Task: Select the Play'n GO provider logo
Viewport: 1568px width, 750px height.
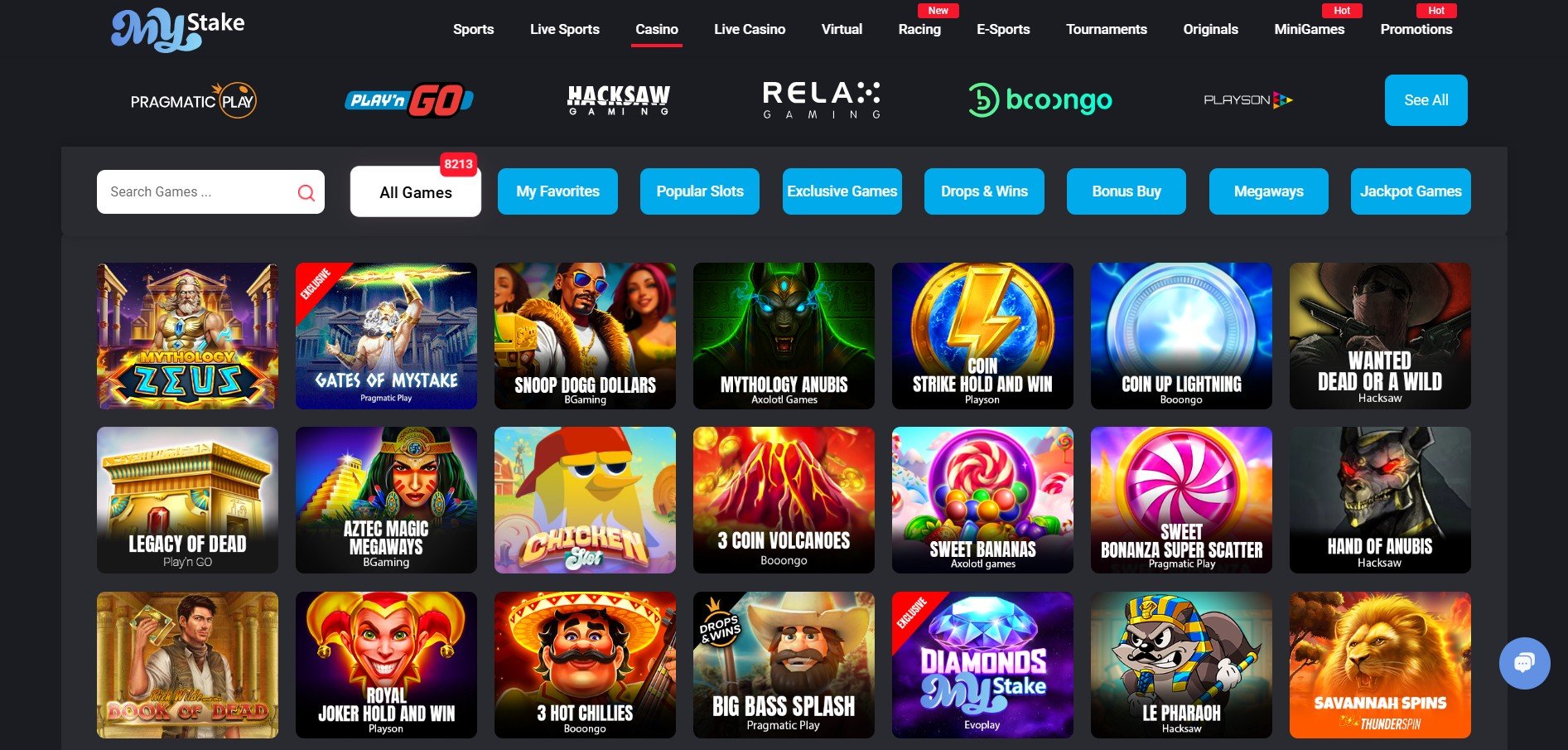Action: click(409, 101)
